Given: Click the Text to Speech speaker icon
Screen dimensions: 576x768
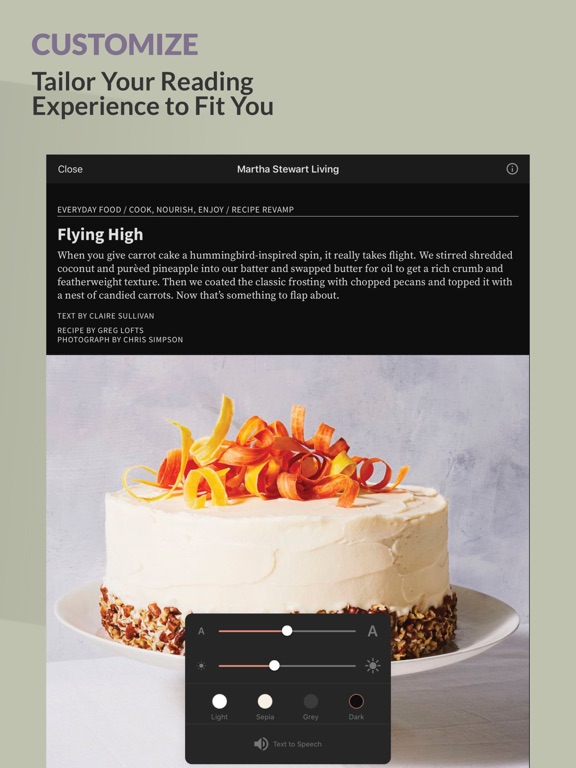Looking at the screenshot, I should tap(261, 744).
